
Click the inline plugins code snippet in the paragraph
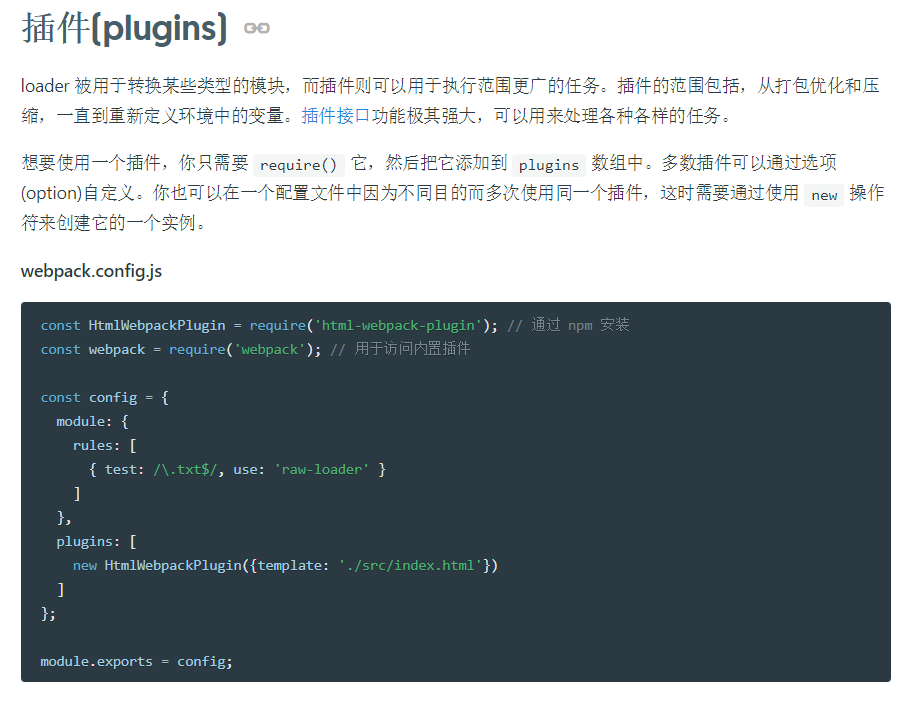point(549,165)
